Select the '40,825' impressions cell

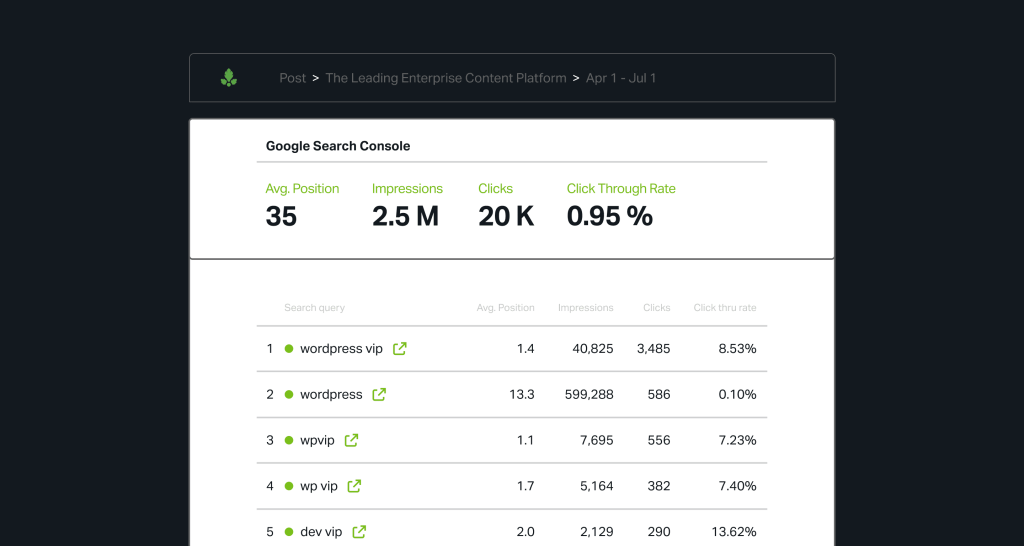tap(593, 349)
